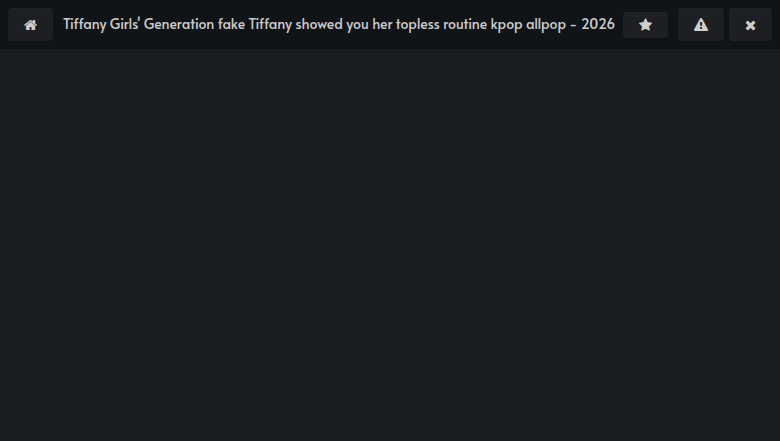Go to the home page icon

tap(30, 25)
